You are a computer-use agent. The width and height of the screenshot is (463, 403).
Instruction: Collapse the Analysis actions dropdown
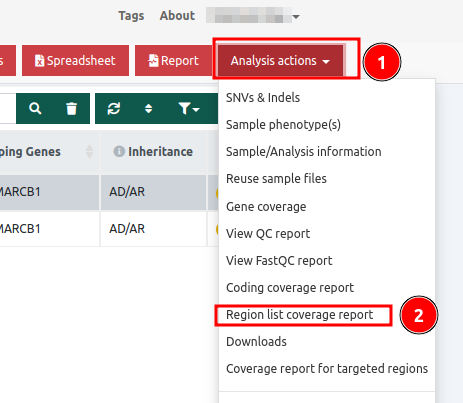(280, 61)
